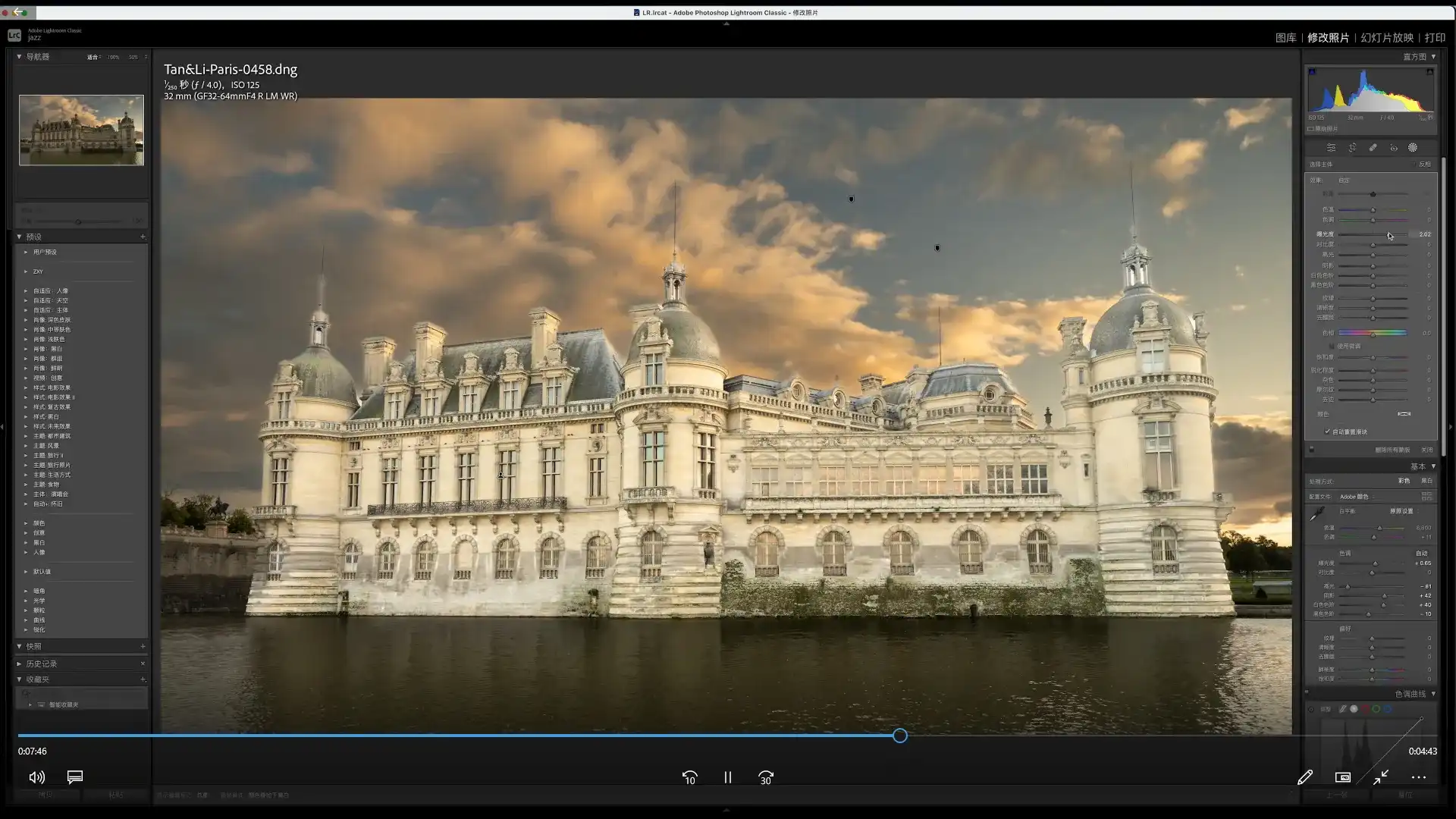Screen dimensions: 1456x819
Task: Open video captions speech bubble icon
Action: click(x=75, y=777)
